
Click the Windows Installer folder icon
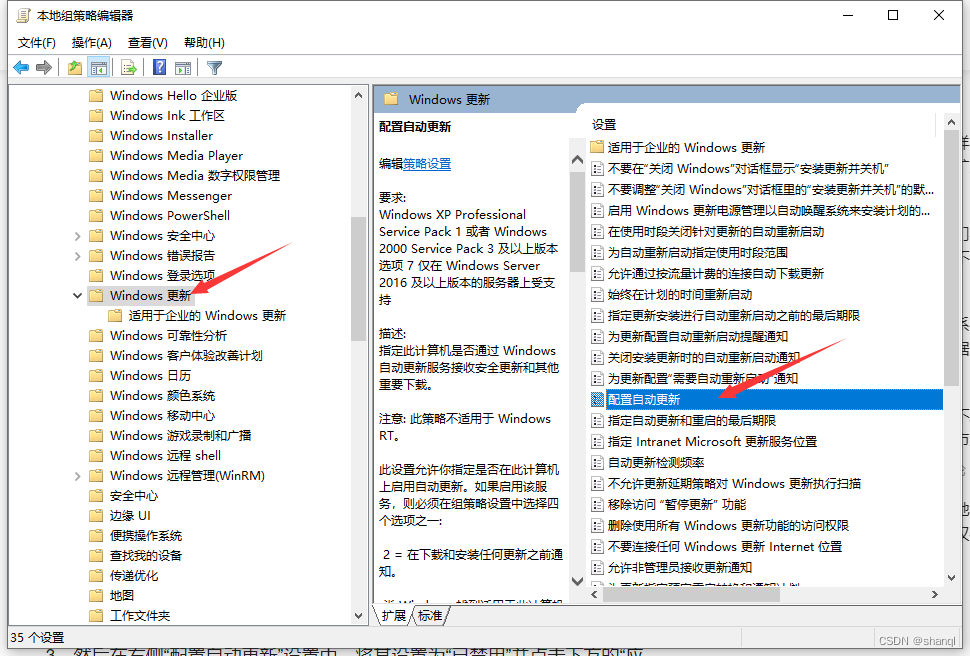[x=96, y=136]
